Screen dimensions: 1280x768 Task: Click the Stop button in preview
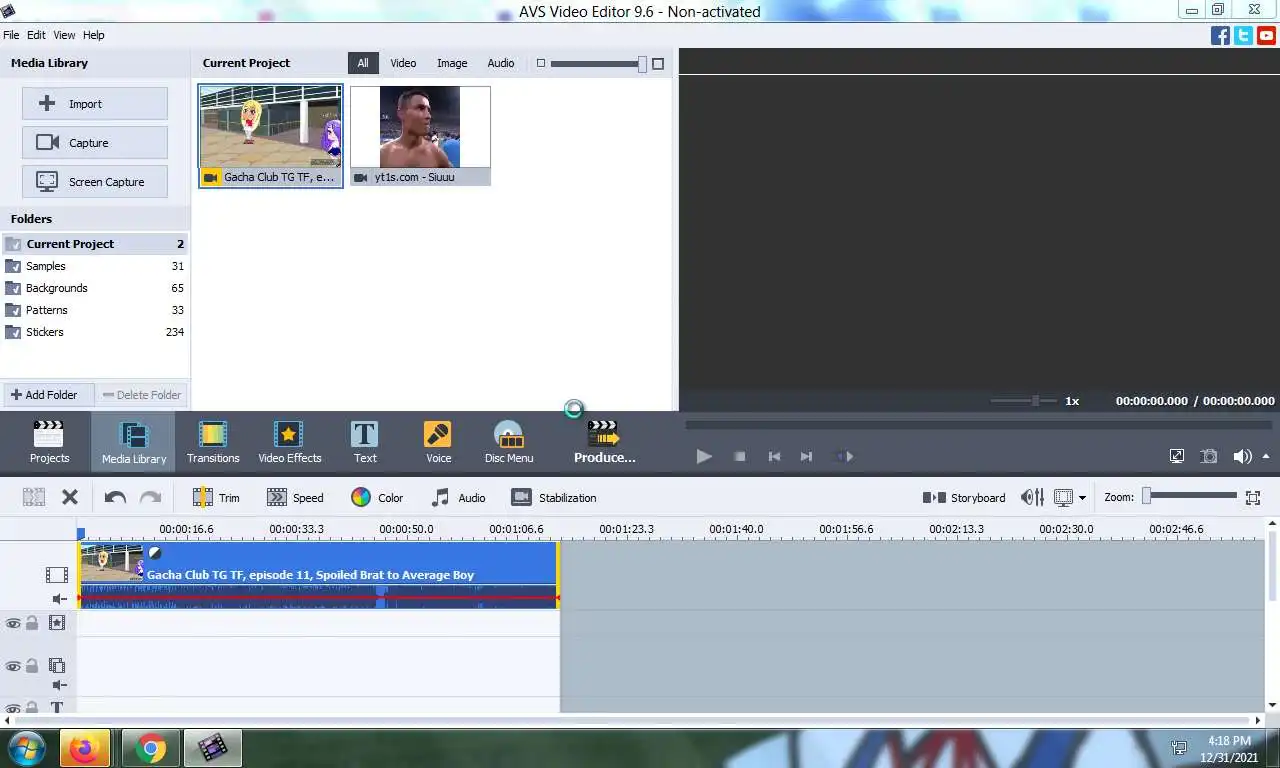click(740, 456)
